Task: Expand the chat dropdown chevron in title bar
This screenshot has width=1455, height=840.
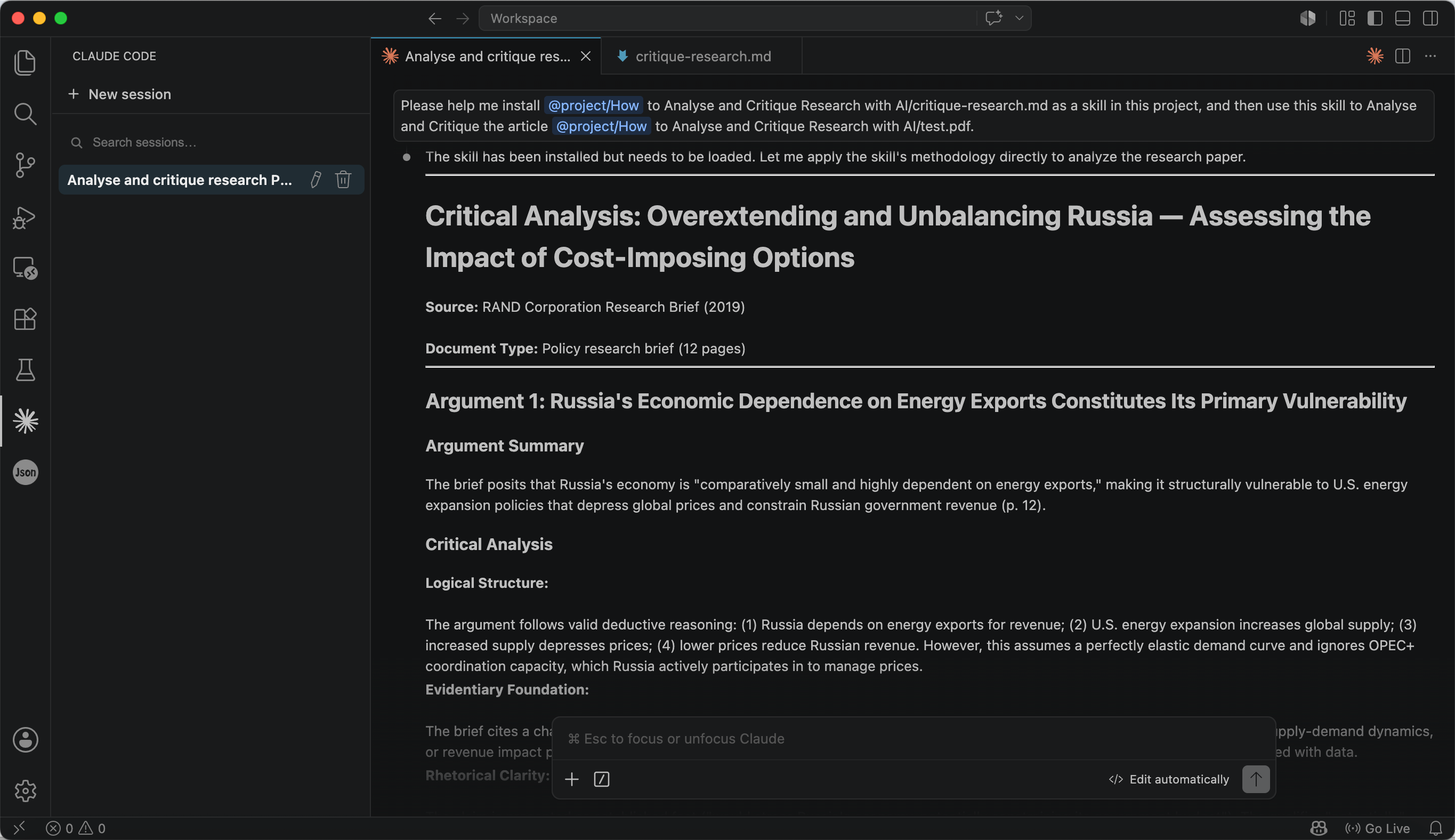Action: click(x=1020, y=18)
